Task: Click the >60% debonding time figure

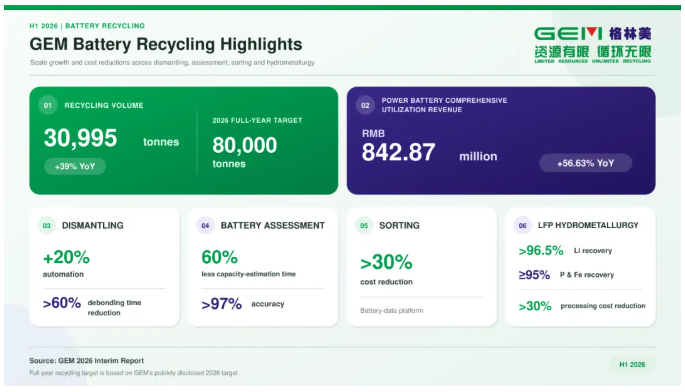Action: click(x=62, y=302)
